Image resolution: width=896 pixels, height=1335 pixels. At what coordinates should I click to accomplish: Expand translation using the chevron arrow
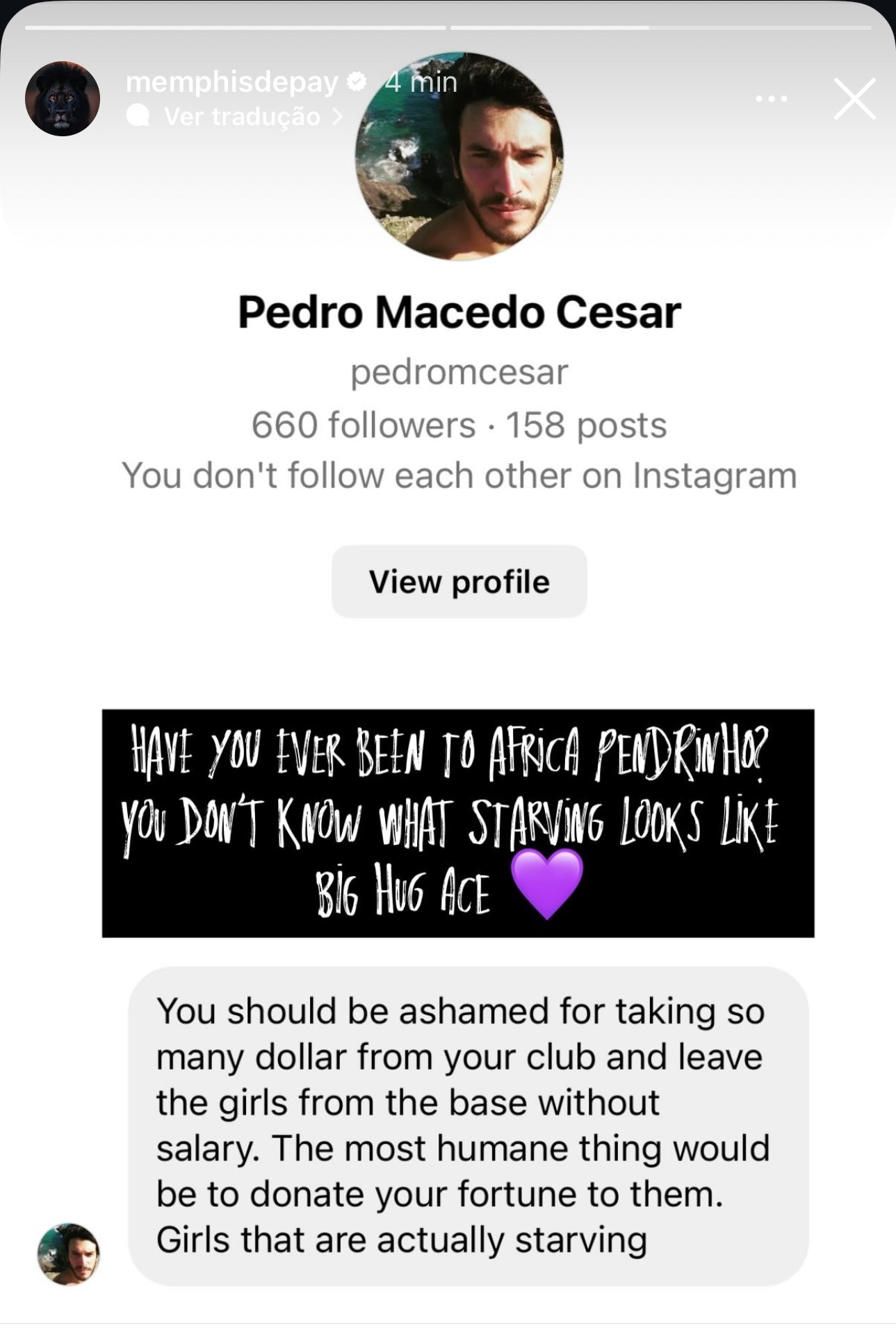(339, 116)
